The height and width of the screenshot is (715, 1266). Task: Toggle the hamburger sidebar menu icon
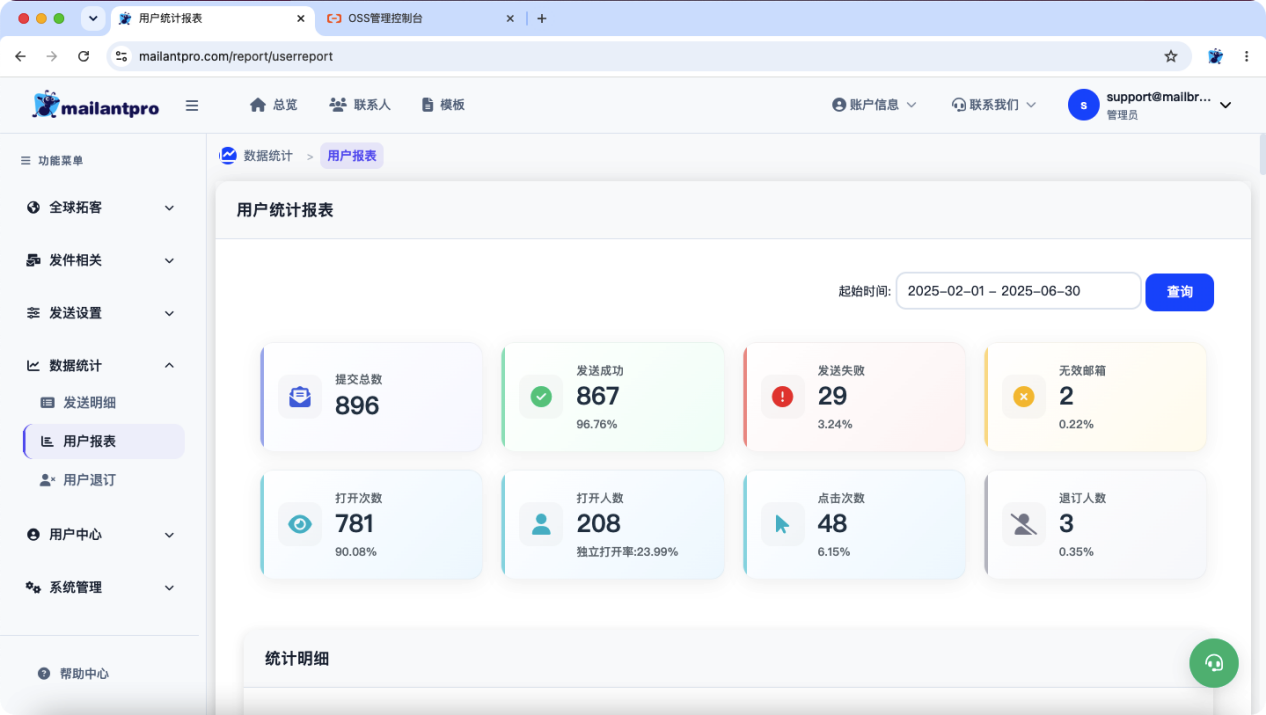[192, 105]
